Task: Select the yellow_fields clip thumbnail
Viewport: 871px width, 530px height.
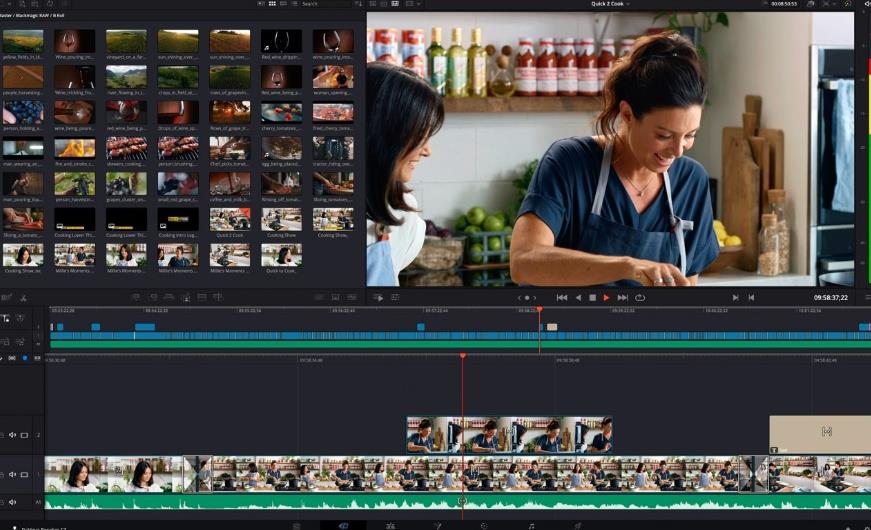Action: point(23,41)
